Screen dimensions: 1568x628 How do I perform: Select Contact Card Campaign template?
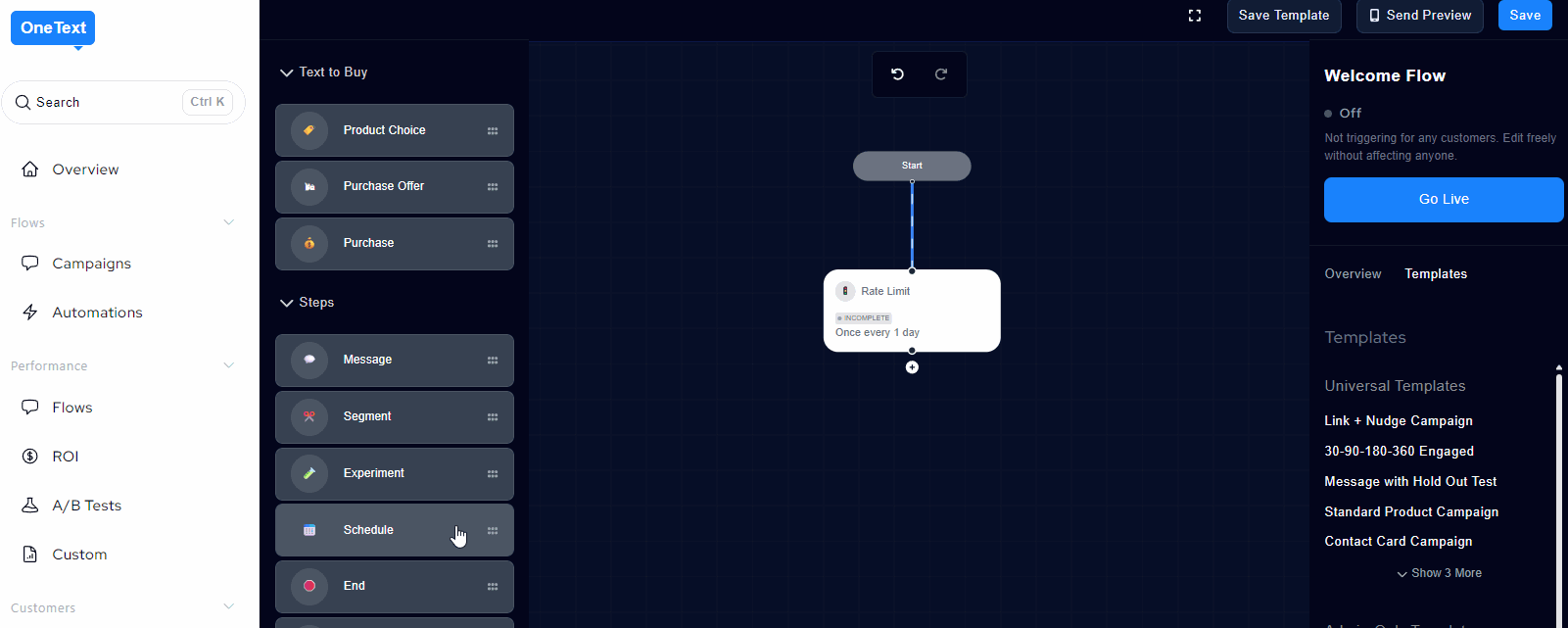[1399, 542]
